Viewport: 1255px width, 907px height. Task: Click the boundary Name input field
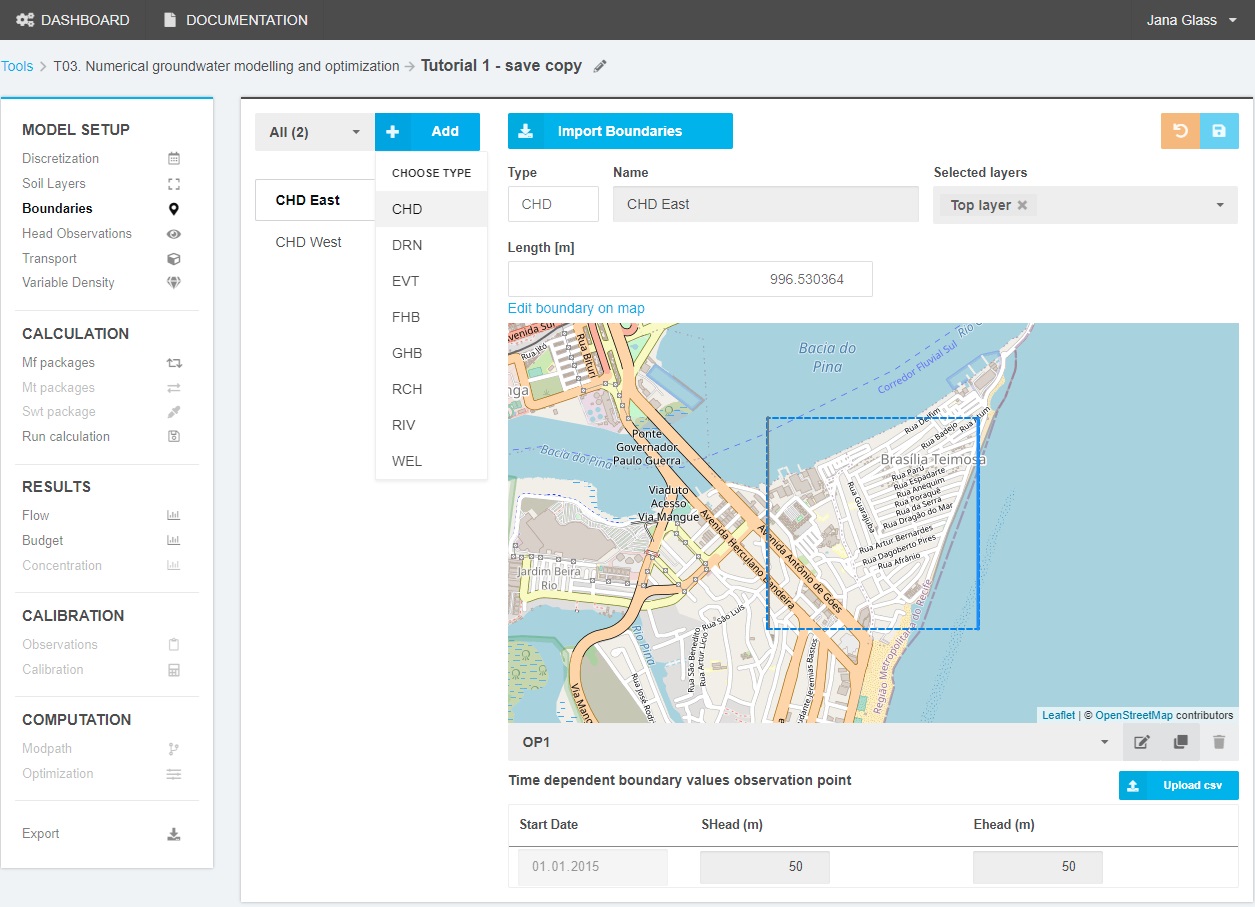tap(765, 204)
